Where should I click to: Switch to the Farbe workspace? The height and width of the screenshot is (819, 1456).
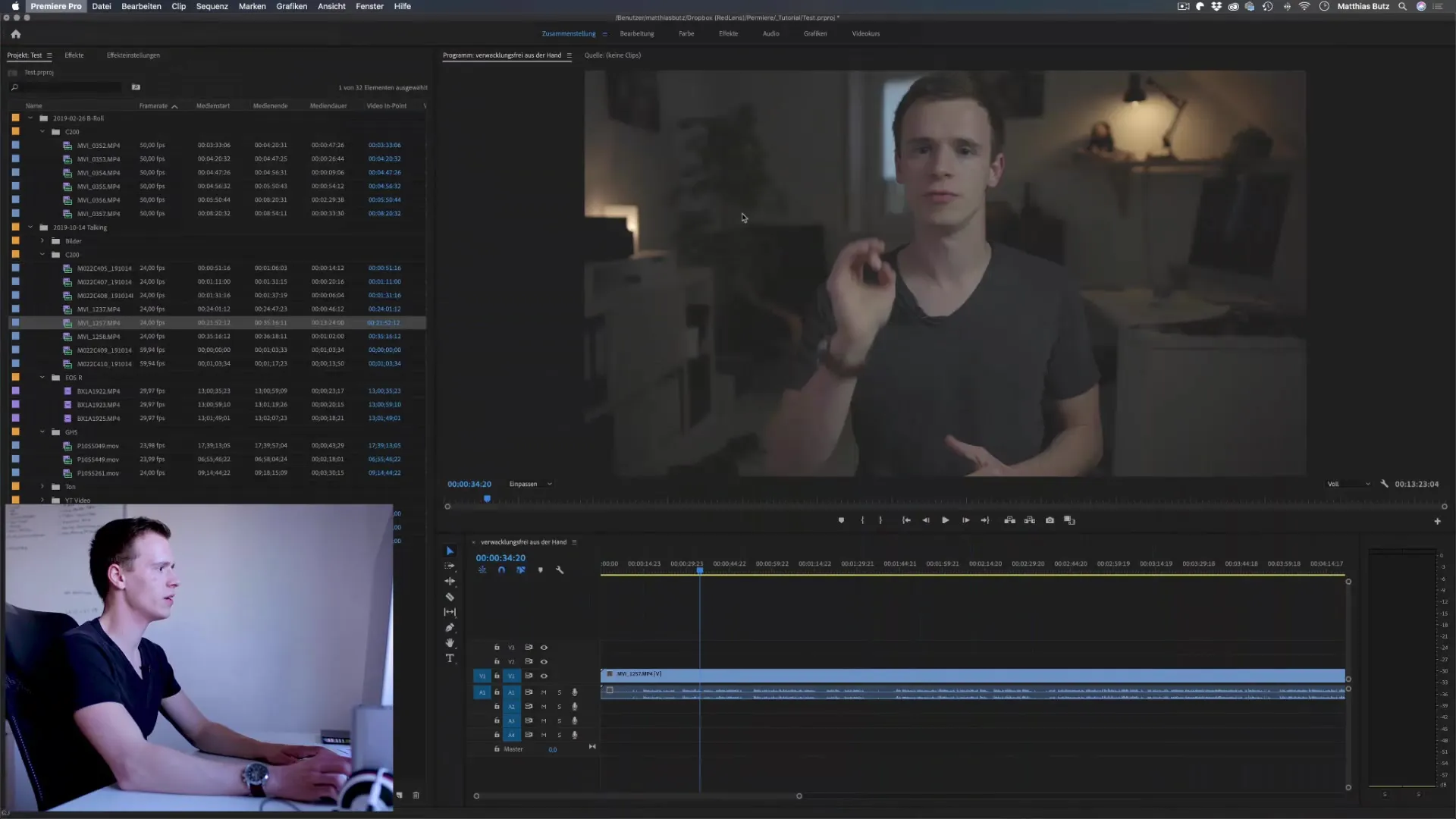pos(686,34)
